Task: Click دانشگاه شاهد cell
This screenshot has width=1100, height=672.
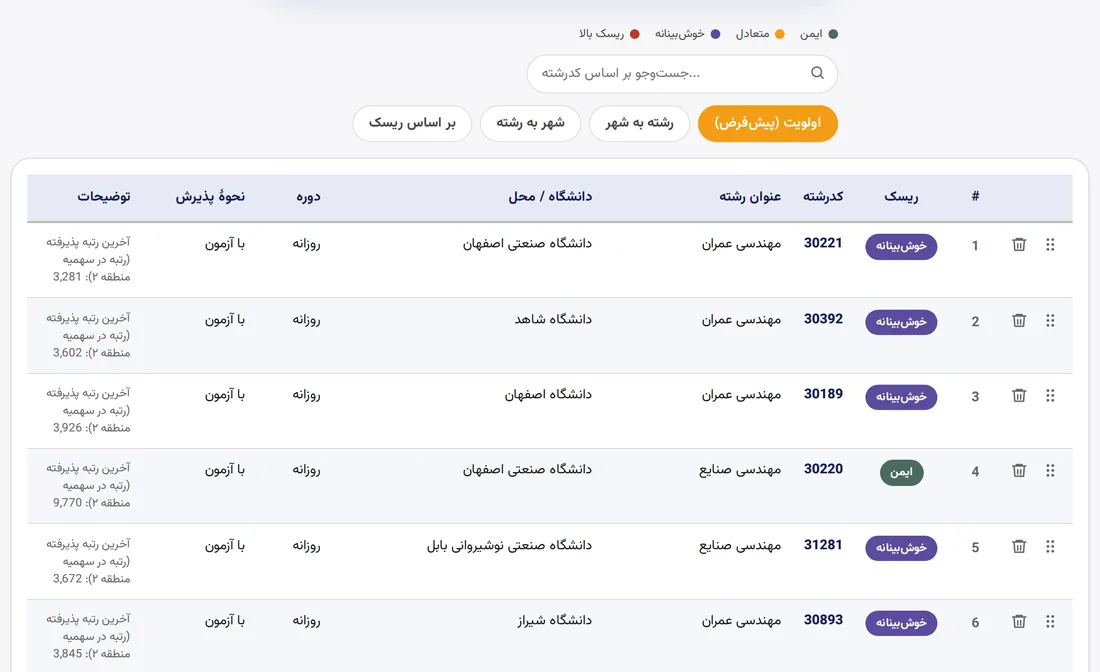Action: [553, 319]
